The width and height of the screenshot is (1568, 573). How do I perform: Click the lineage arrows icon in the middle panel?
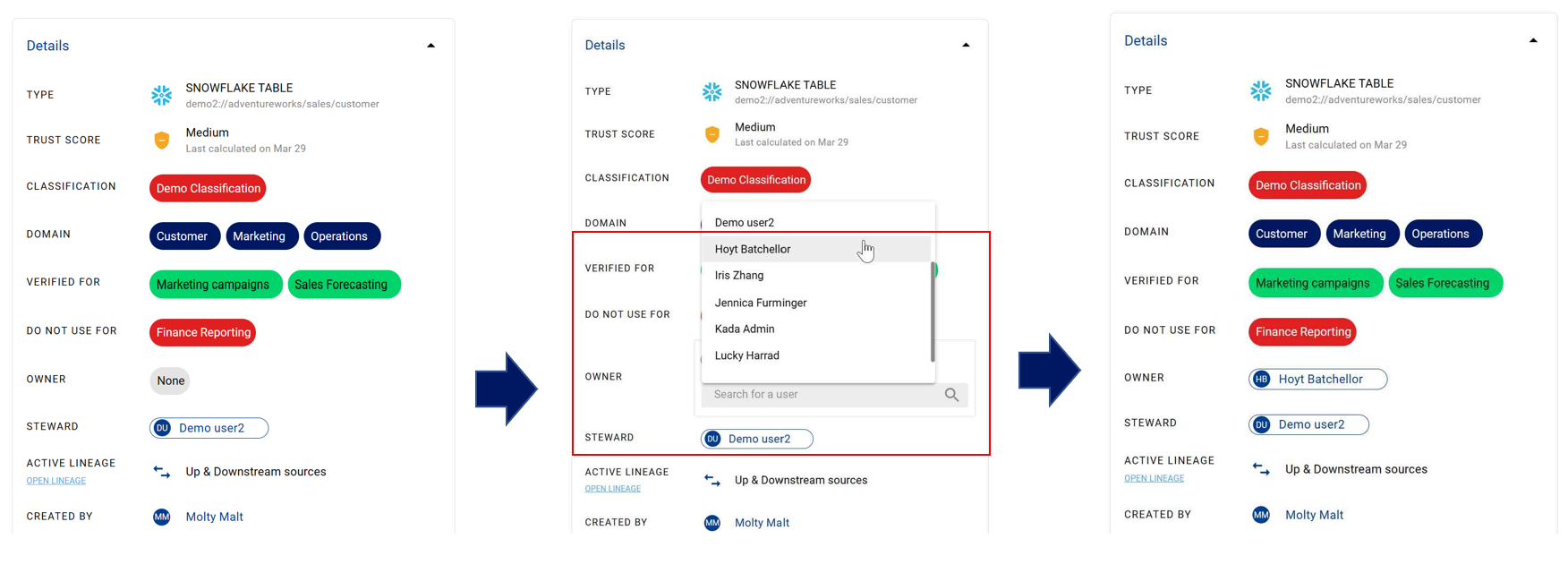(x=712, y=481)
